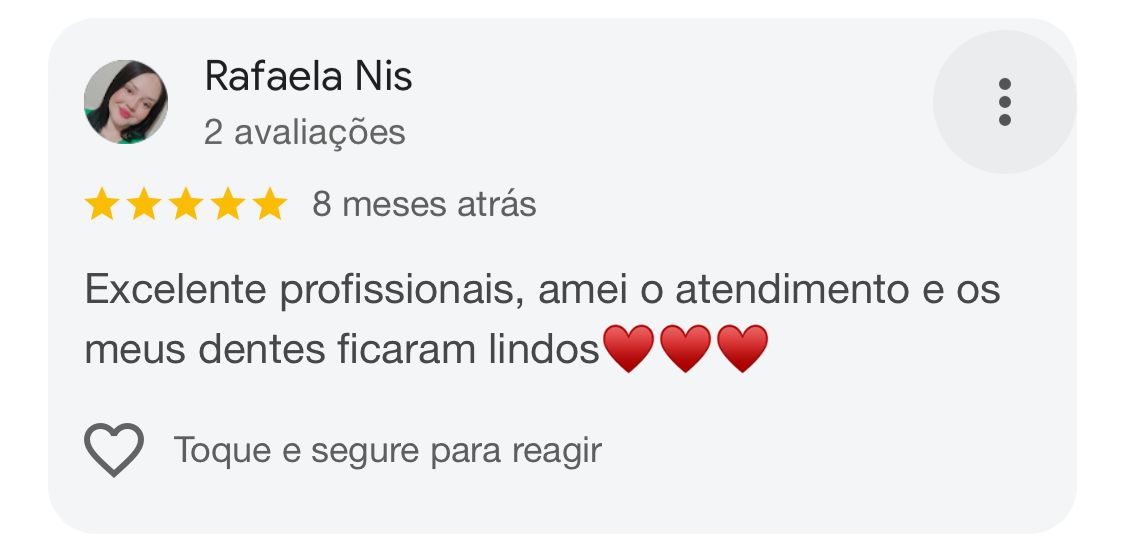1125x540 pixels.
Task: Click the review line 'meus dentes ficaram lindos'
Action: (x=340, y=350)
